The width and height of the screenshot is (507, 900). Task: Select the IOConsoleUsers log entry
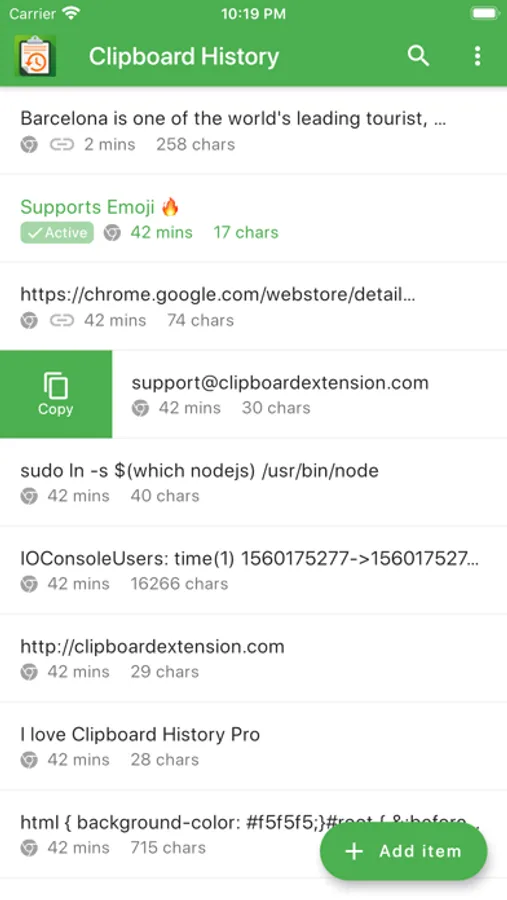(x=253, y=570)
